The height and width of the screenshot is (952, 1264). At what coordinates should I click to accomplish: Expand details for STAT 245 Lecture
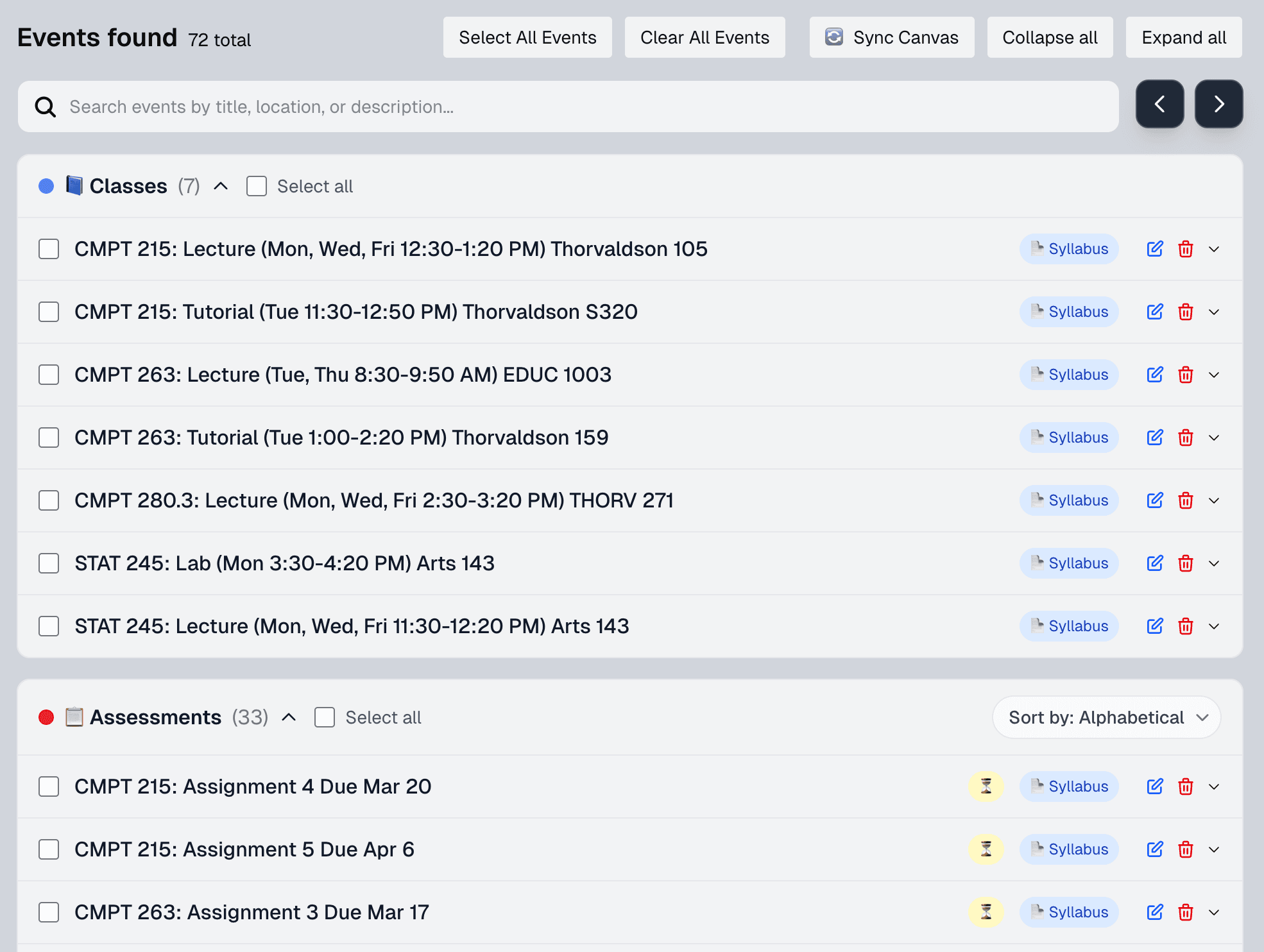click(1215, 626)
